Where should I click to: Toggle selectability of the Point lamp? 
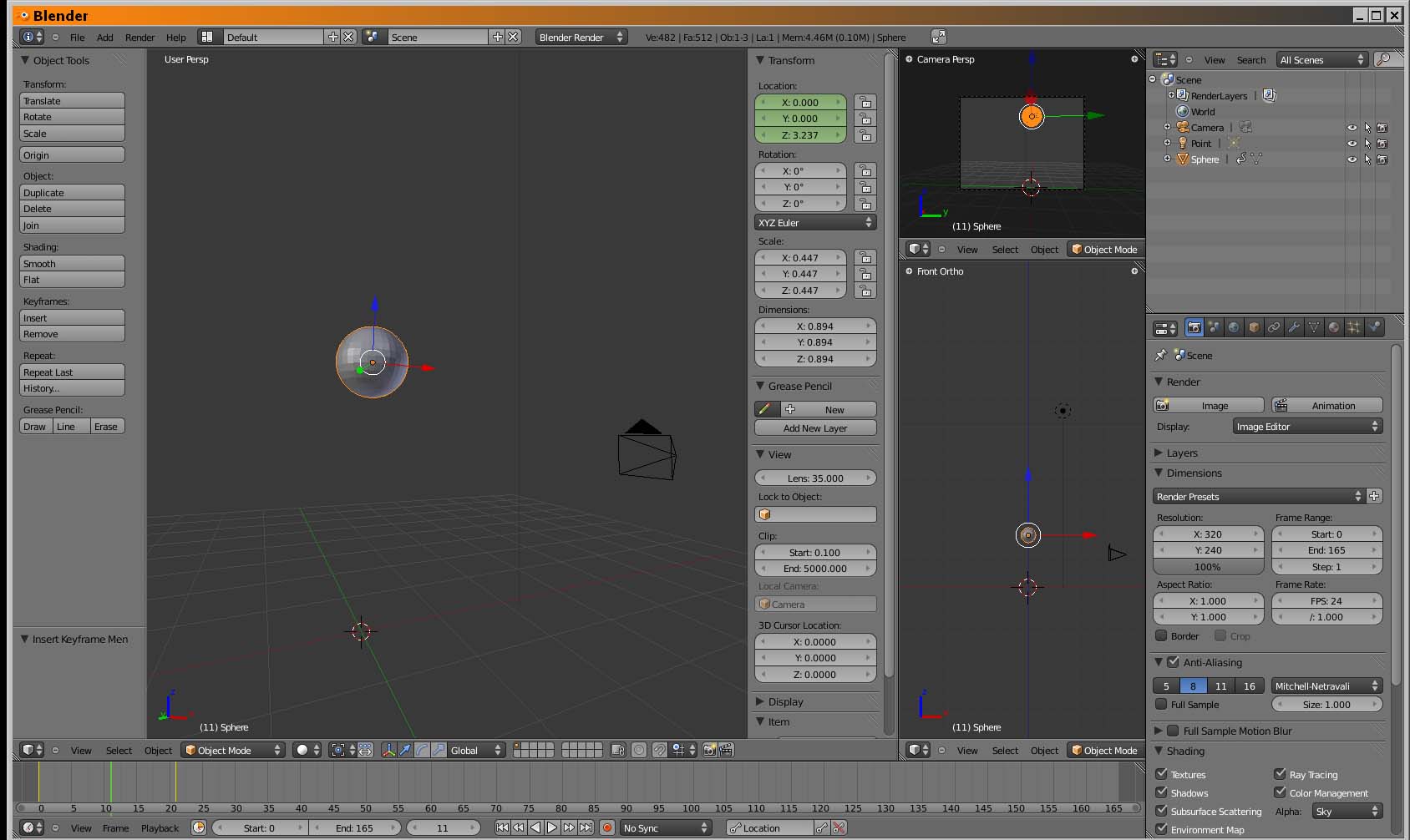(1367, 144)
